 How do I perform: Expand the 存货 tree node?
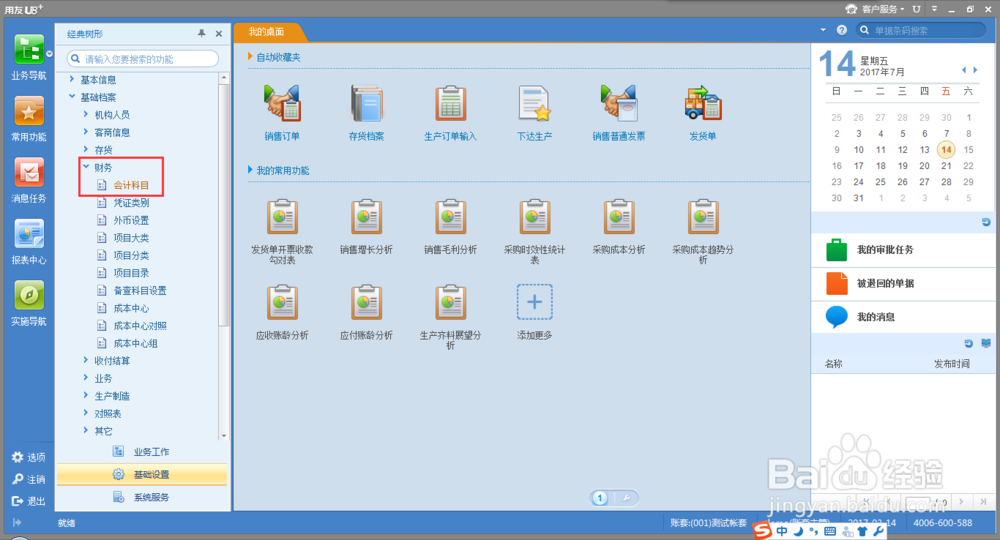[x=86, y=149]
